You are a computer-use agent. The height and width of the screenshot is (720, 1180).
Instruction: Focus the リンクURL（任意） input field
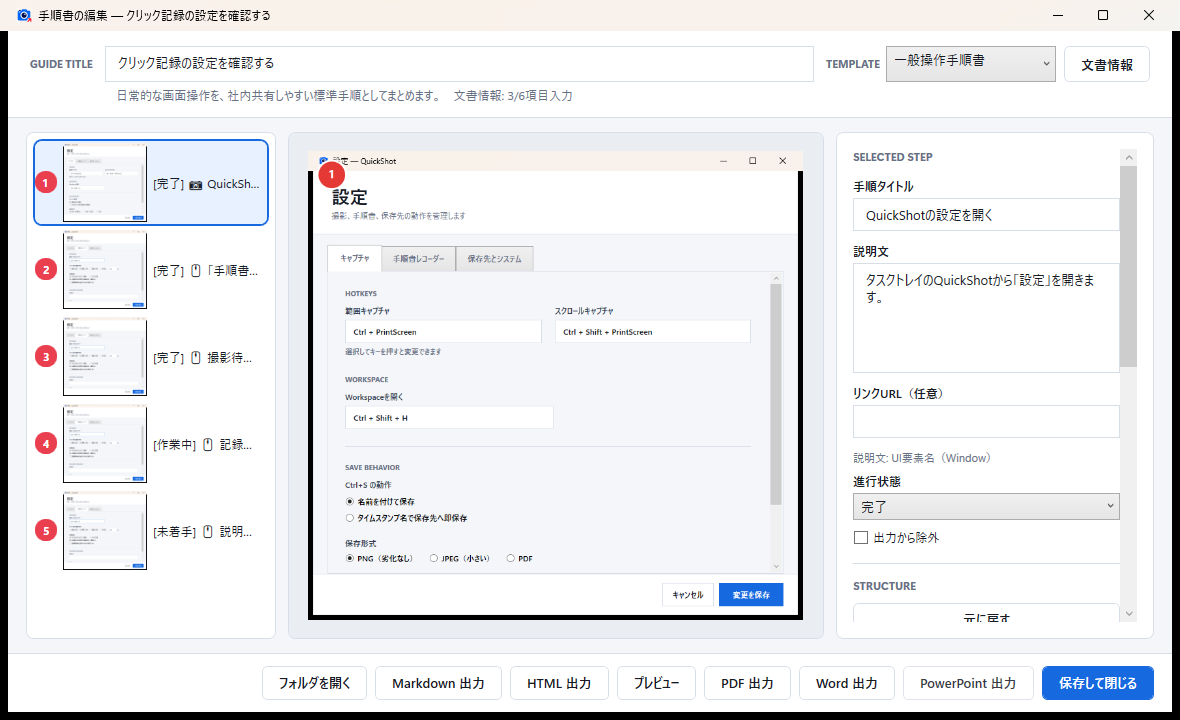(x=986, y=421)
